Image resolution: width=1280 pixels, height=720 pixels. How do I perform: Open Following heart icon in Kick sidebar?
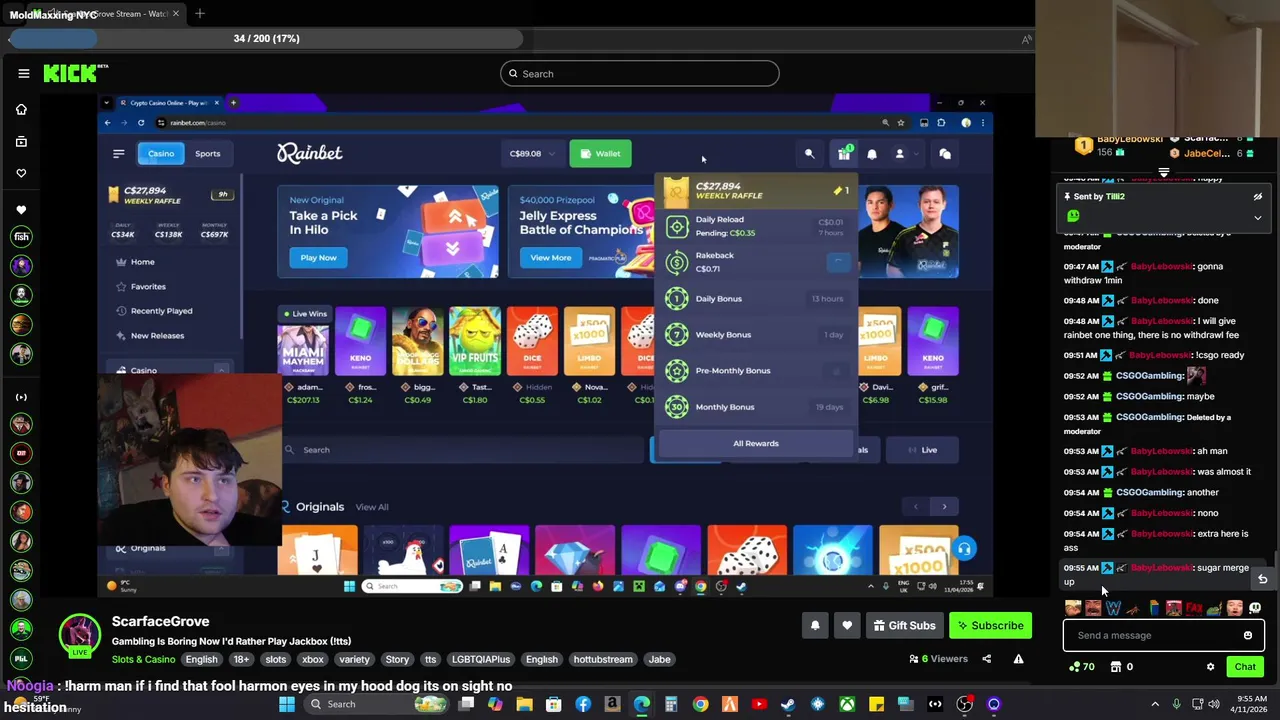click(21, 173)
